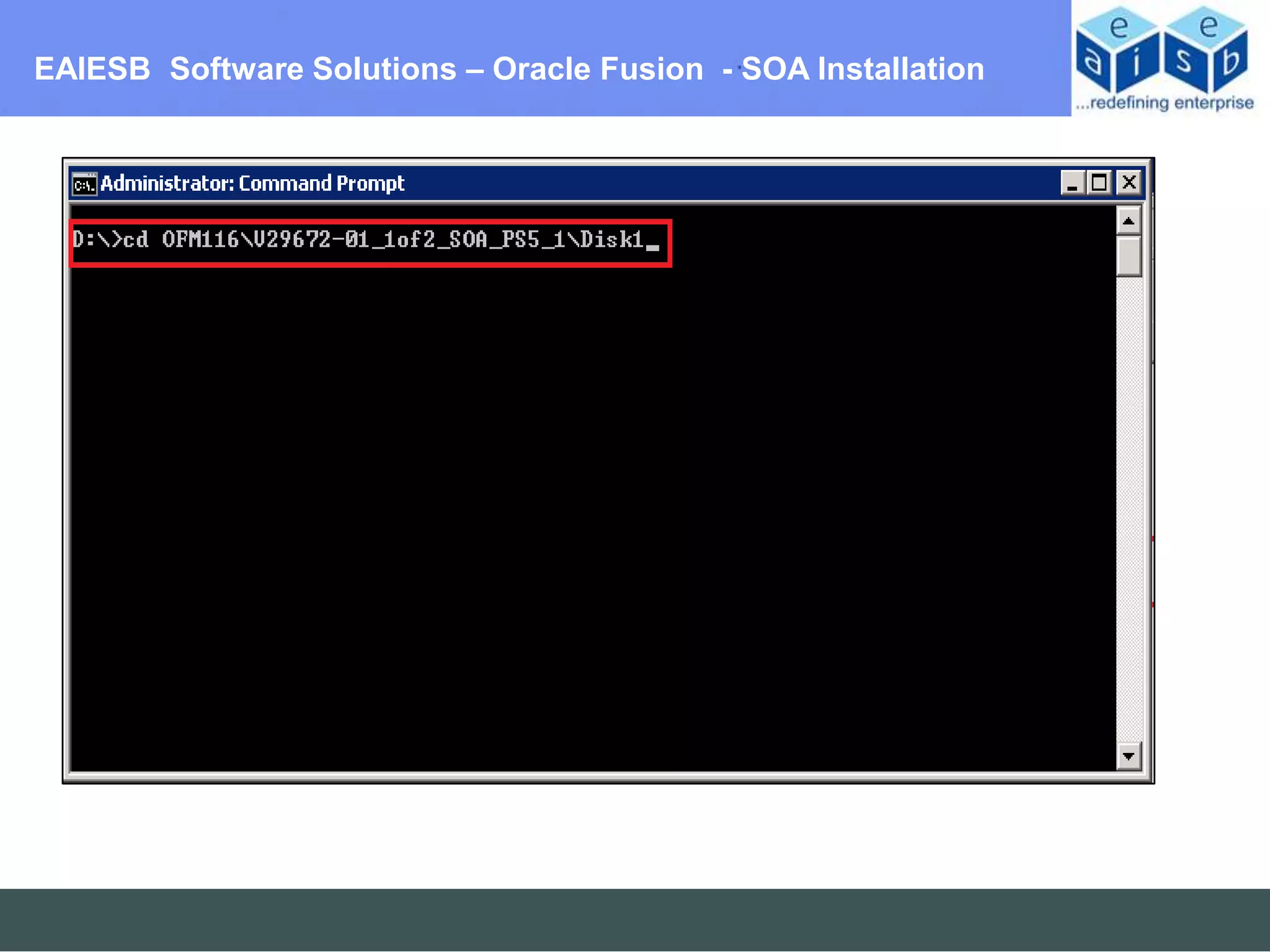Click the vertical scrollbar thumb
Image resolution: width=1270 pixels, height=952 pixels.
[x=1129, y=255]
